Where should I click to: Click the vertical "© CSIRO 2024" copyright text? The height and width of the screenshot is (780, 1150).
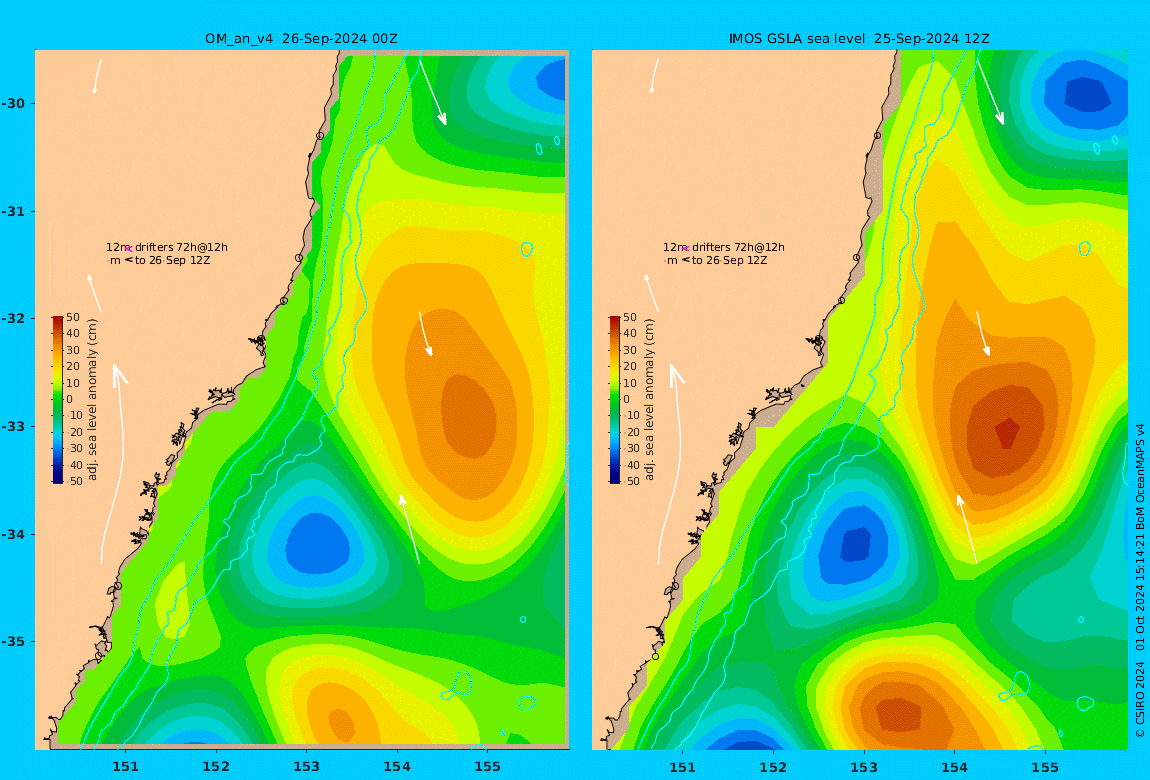tap(1140, 699)
